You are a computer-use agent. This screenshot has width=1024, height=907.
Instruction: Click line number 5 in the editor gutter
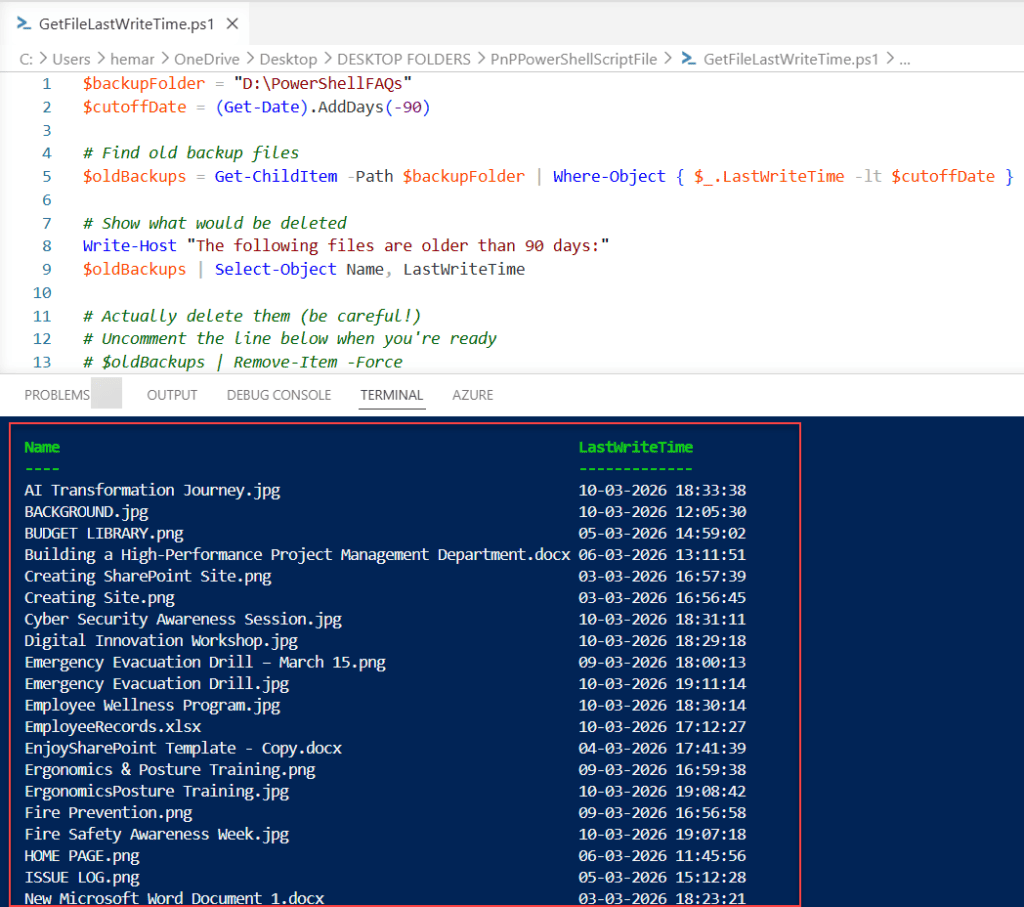(x=46, y=176)
